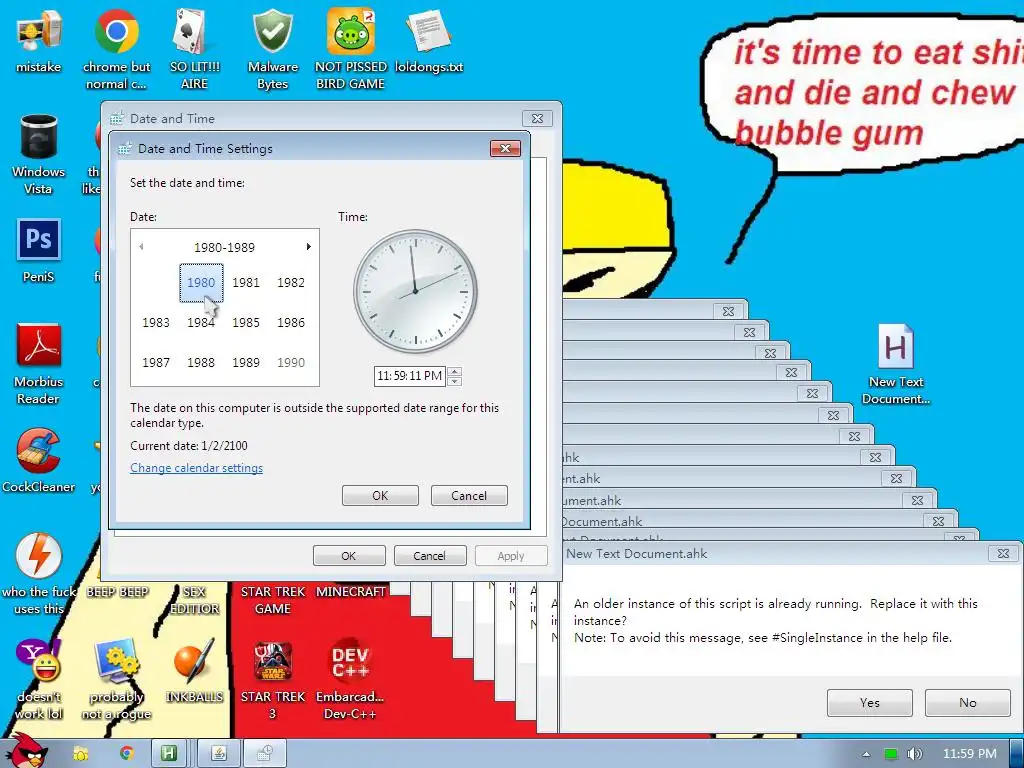Open the Embarcadero Dev-C++ icon
Screen dimensions: 1024x768
[x=351, y=679]
